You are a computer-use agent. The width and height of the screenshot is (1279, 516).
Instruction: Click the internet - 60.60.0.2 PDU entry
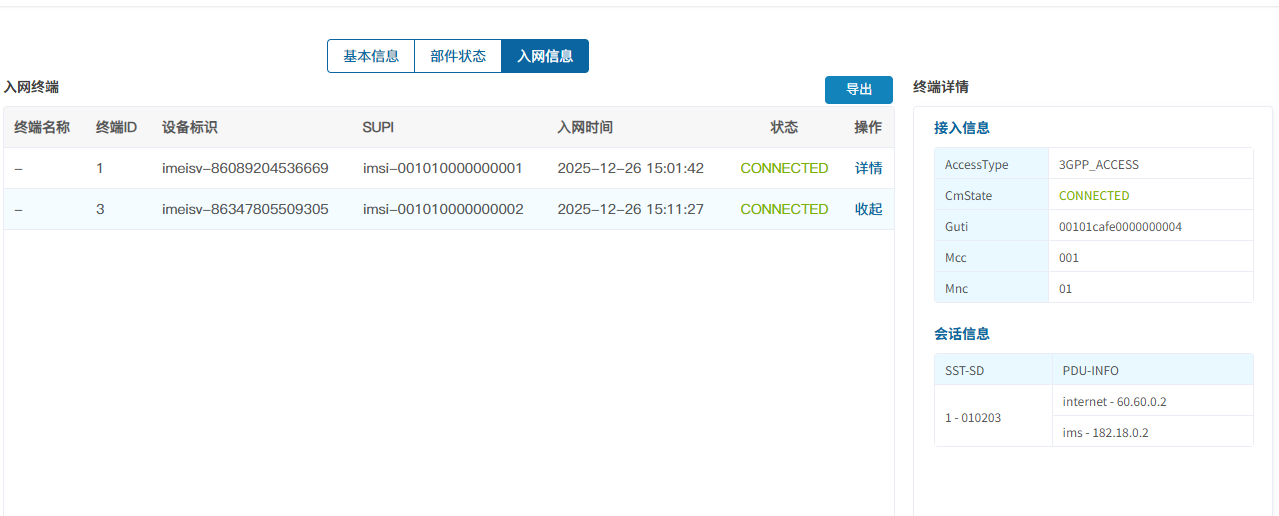[1114, 401]
